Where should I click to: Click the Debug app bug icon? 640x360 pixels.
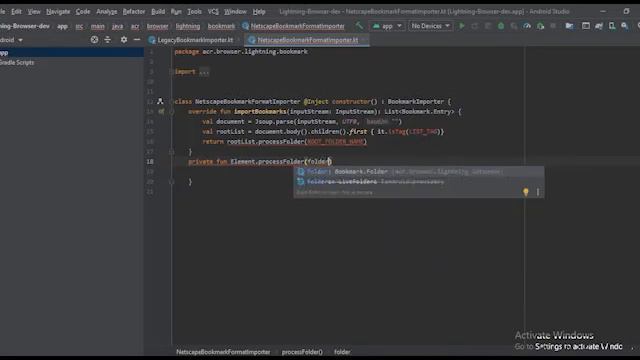[501, 26]
